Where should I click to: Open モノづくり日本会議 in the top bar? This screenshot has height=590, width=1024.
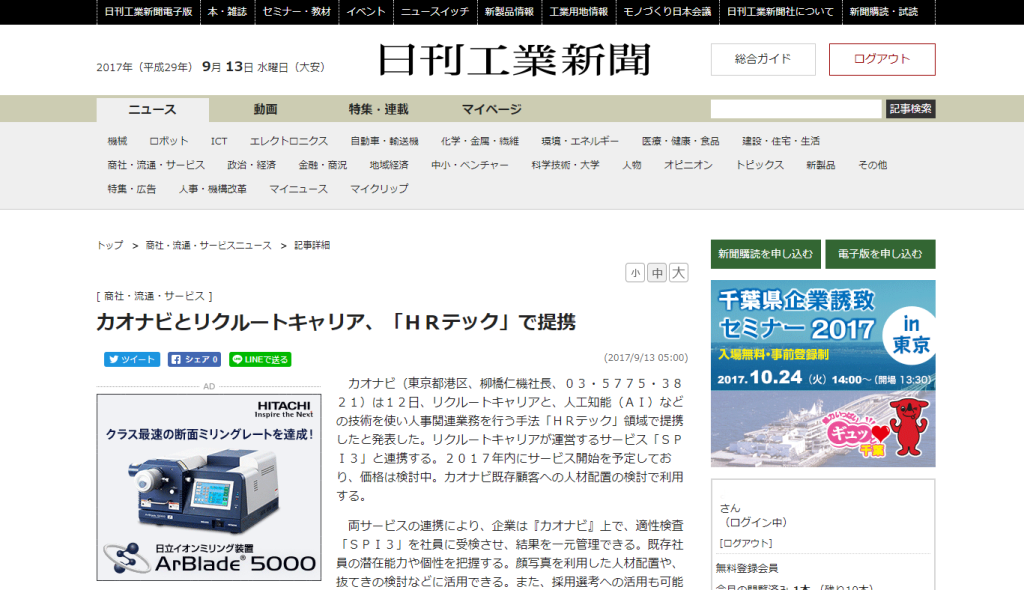pyautogui.click(x=667, y=12)
